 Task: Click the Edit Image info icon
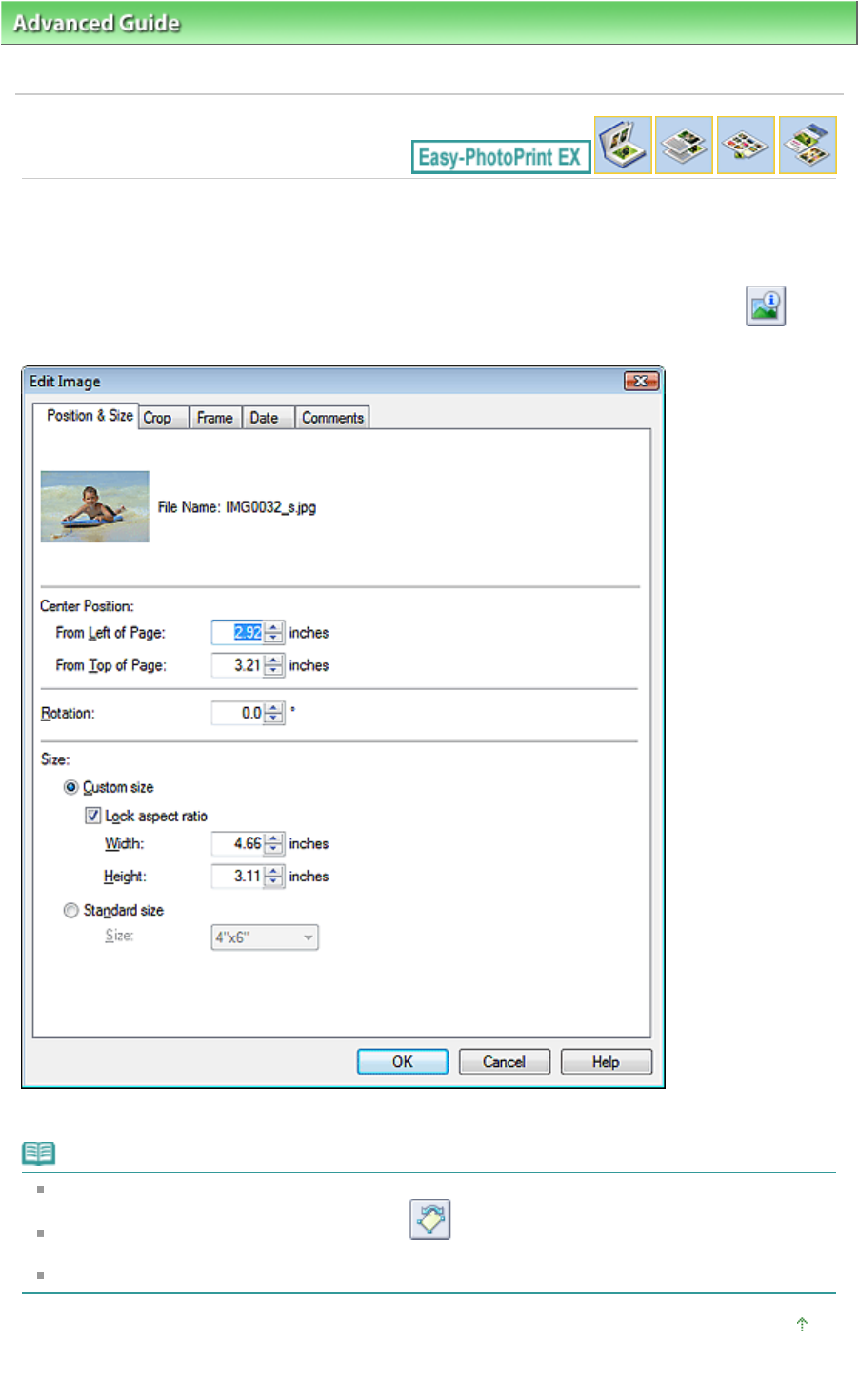(766, 306)
